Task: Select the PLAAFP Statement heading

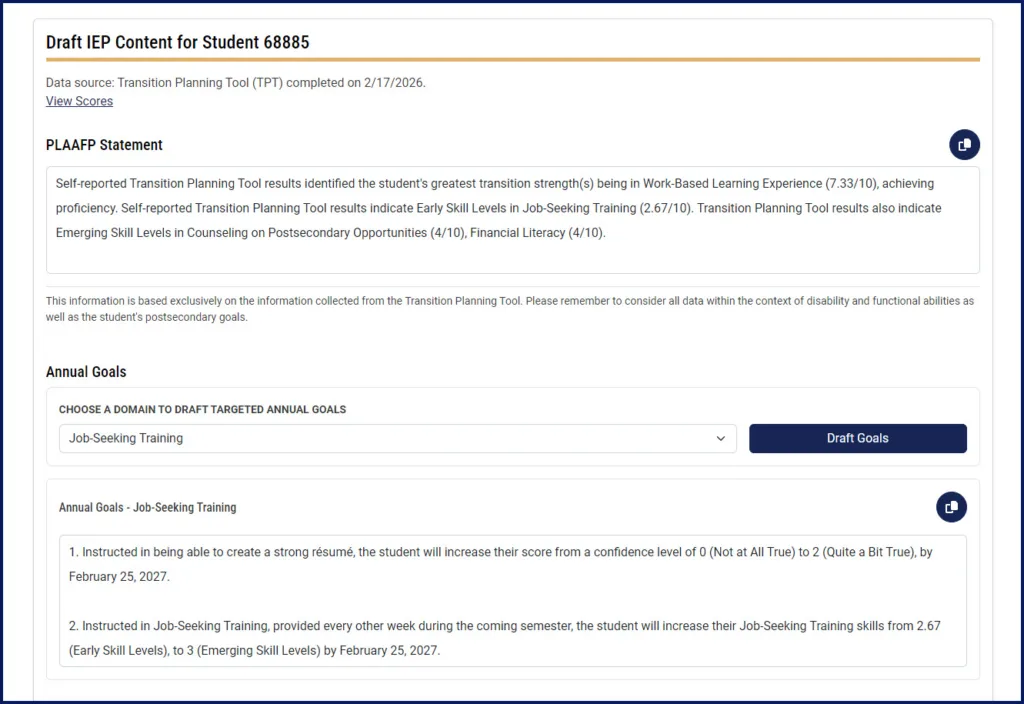Action: pos(104,145)
